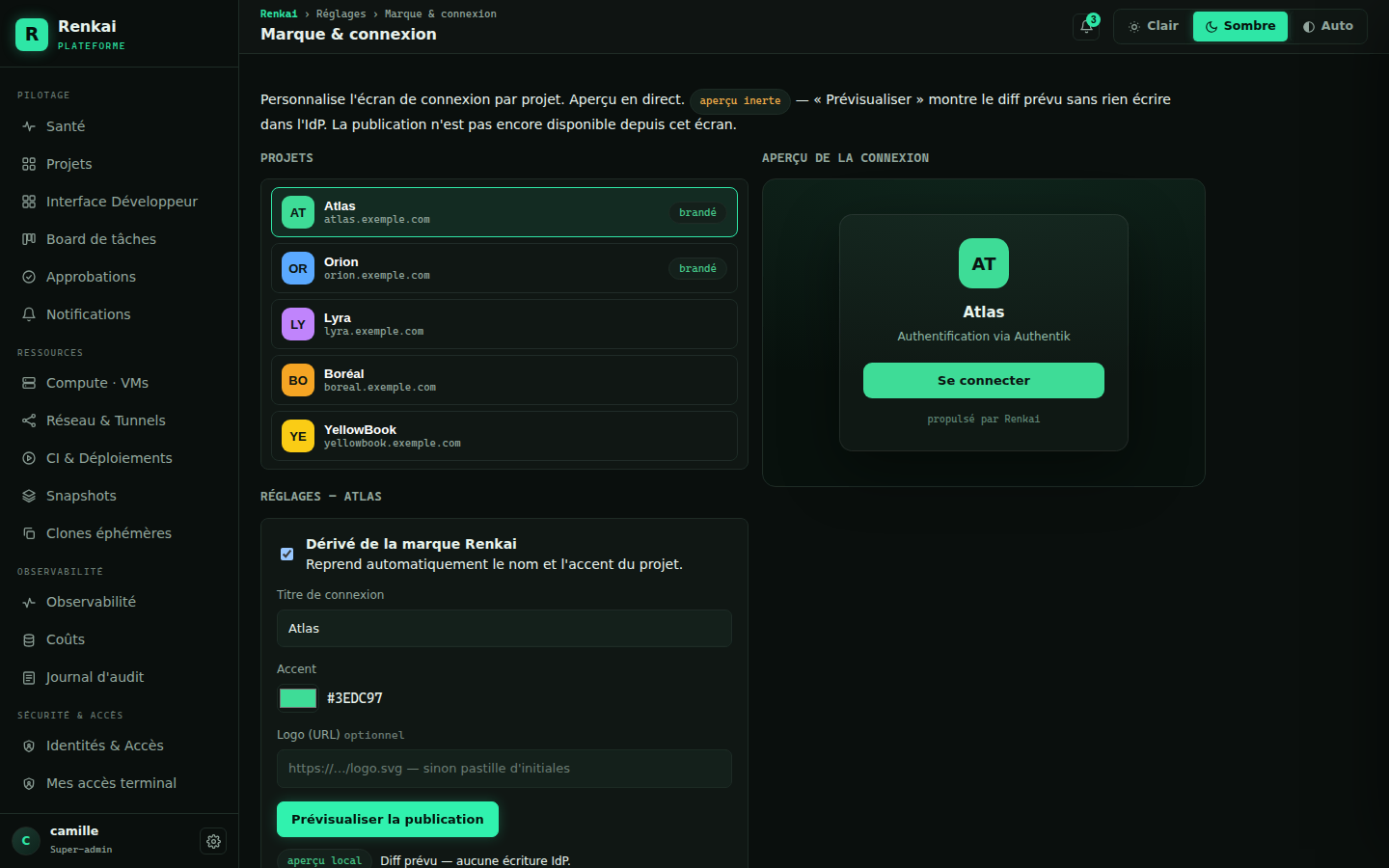
Task: Click the AT logo in login preview
Action: (984, 263)
